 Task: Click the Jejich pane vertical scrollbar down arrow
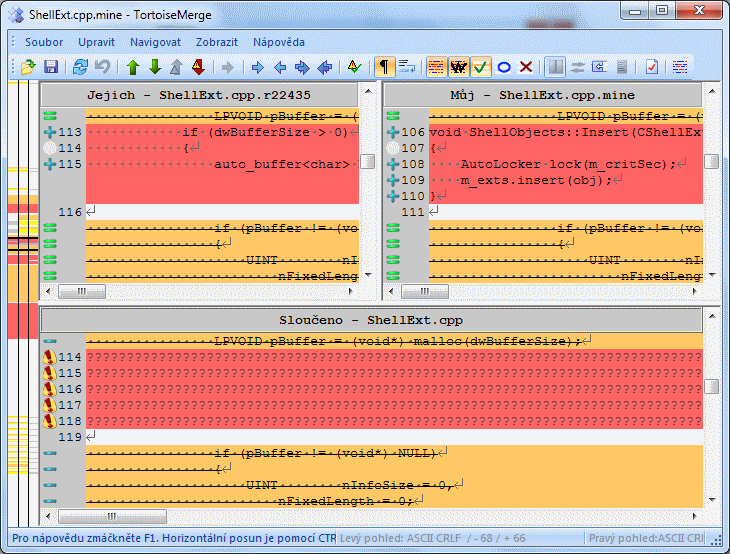pyautogui.click(x=368, y=275)
